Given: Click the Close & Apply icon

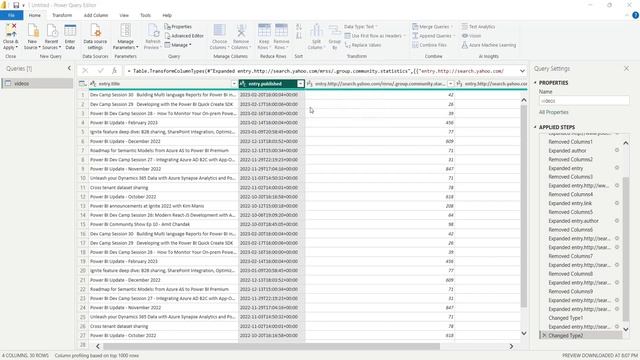Looking at the screenshot, I should pyautogui.click(x=11, y=31).
